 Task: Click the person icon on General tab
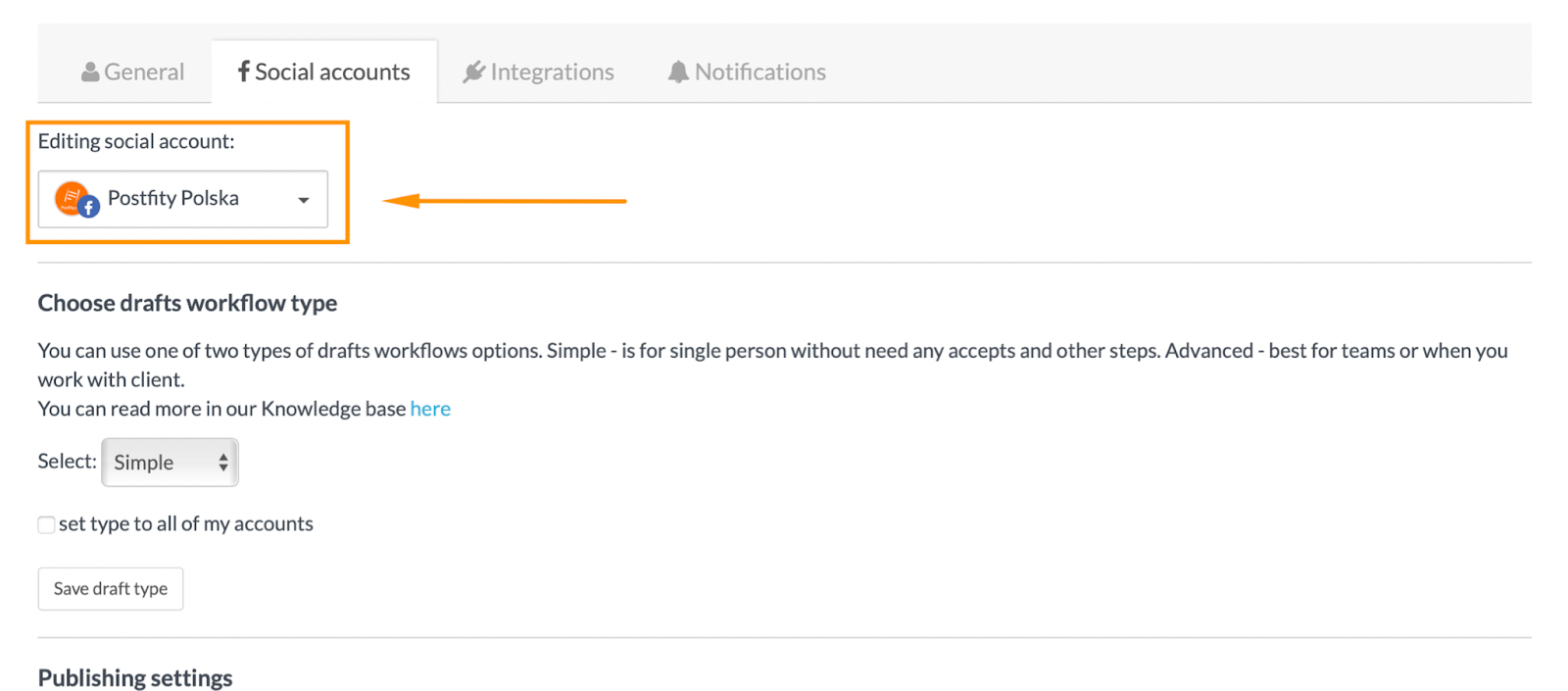[x=90, y=73]
